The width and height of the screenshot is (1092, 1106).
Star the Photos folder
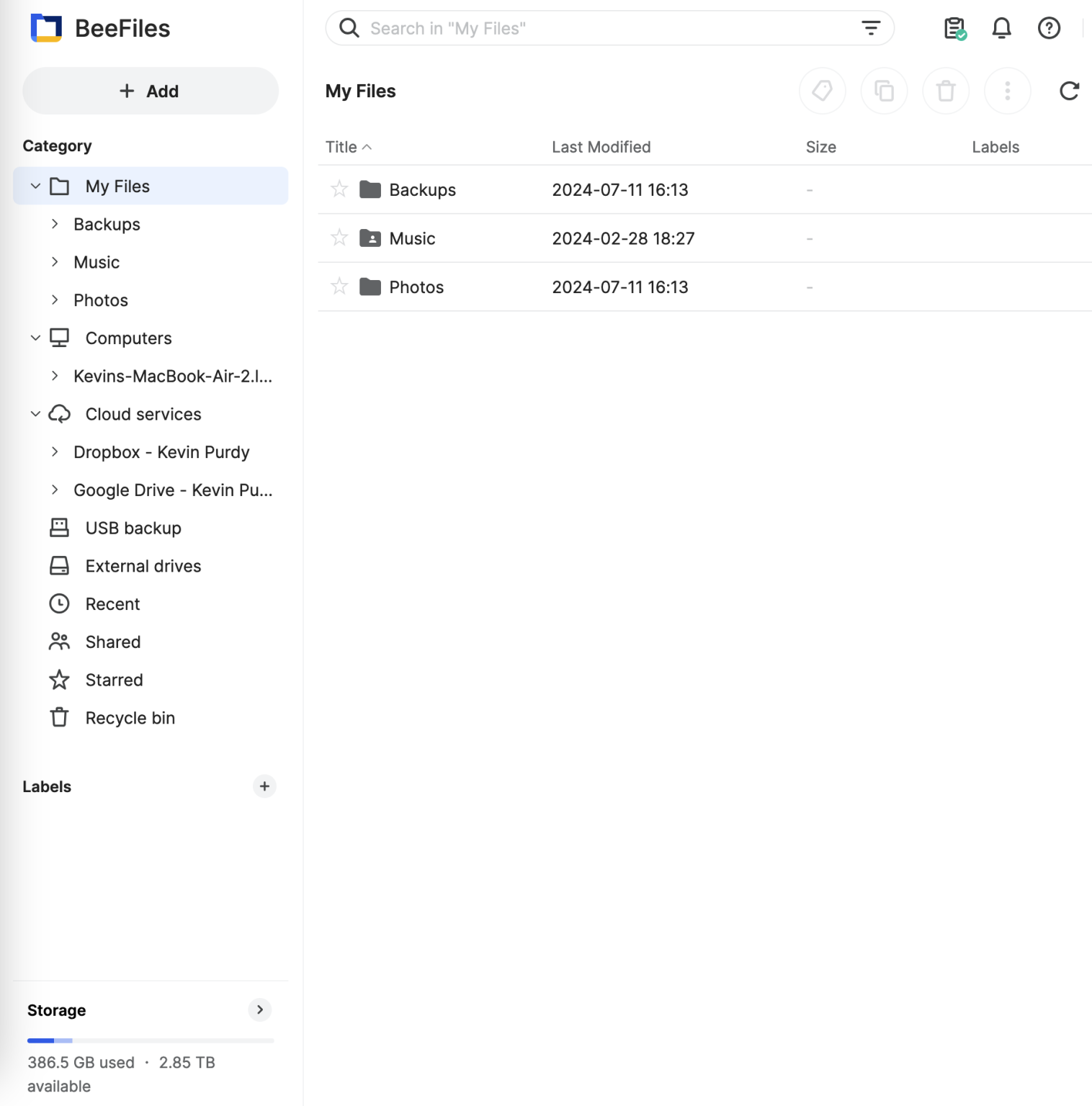(x=338, y=286)
